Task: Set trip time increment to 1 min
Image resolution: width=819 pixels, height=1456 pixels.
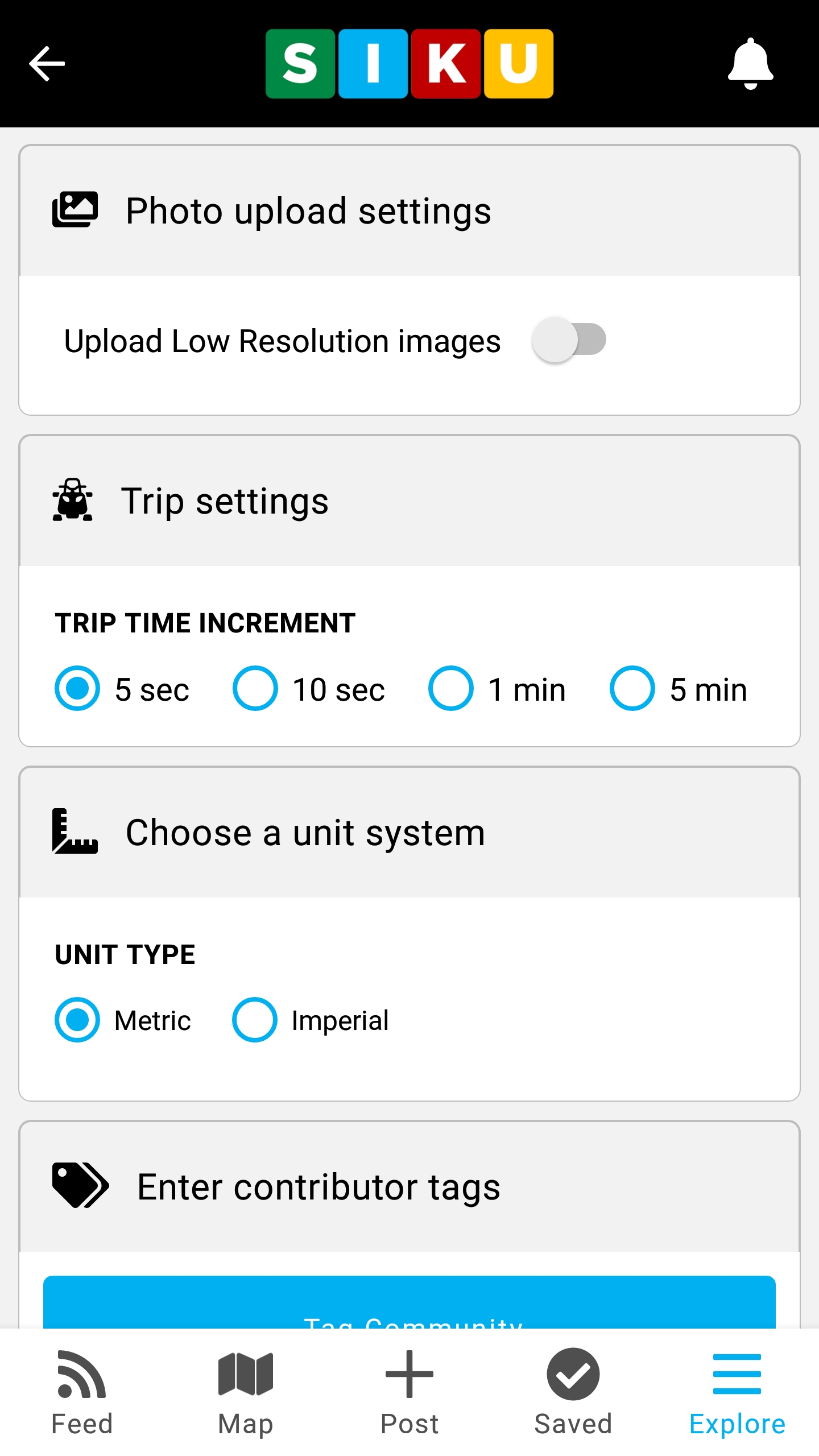Action: [x=451, y=688]
